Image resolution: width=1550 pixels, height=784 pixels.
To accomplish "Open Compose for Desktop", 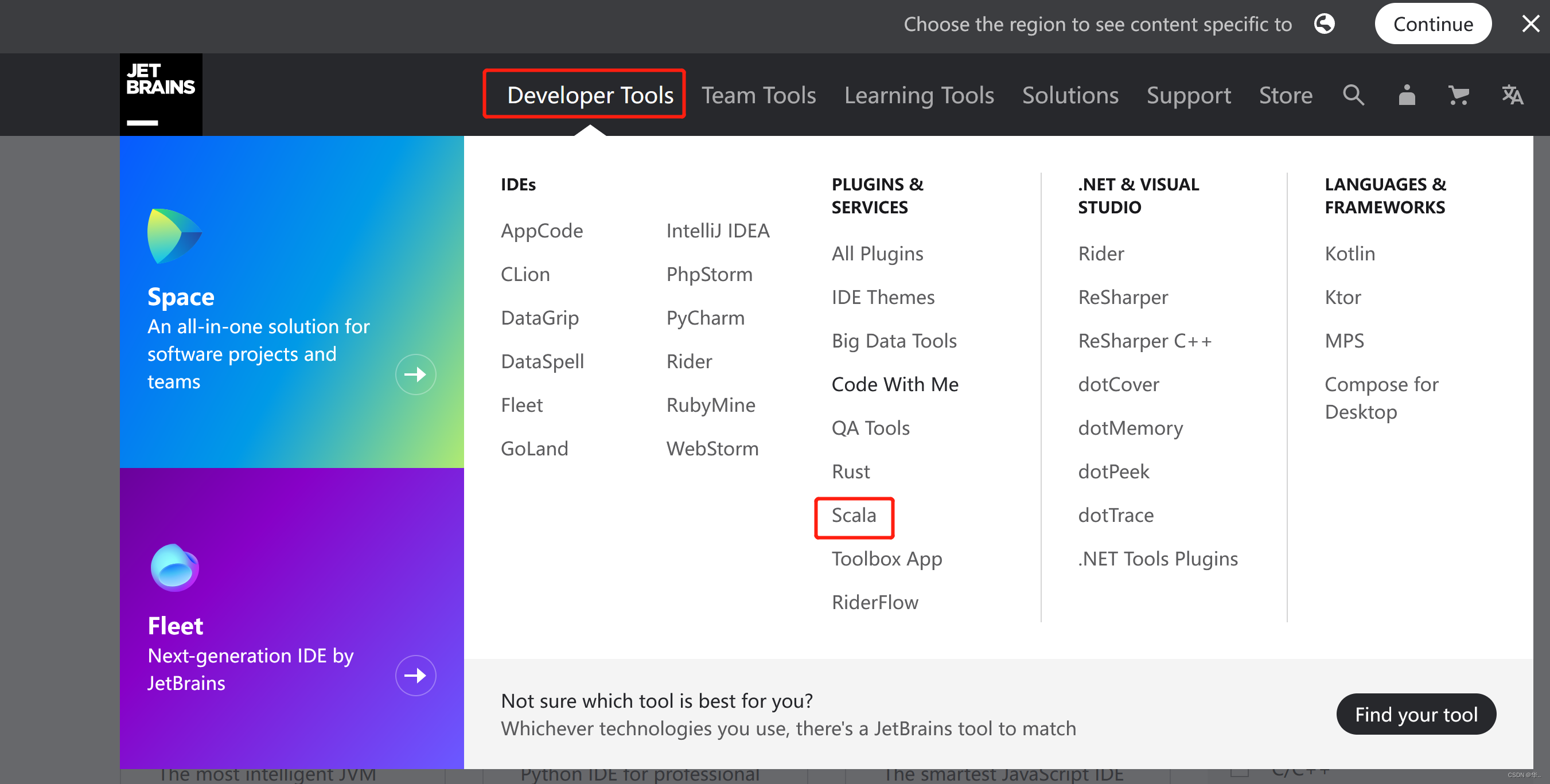I will pos(1381,397).
